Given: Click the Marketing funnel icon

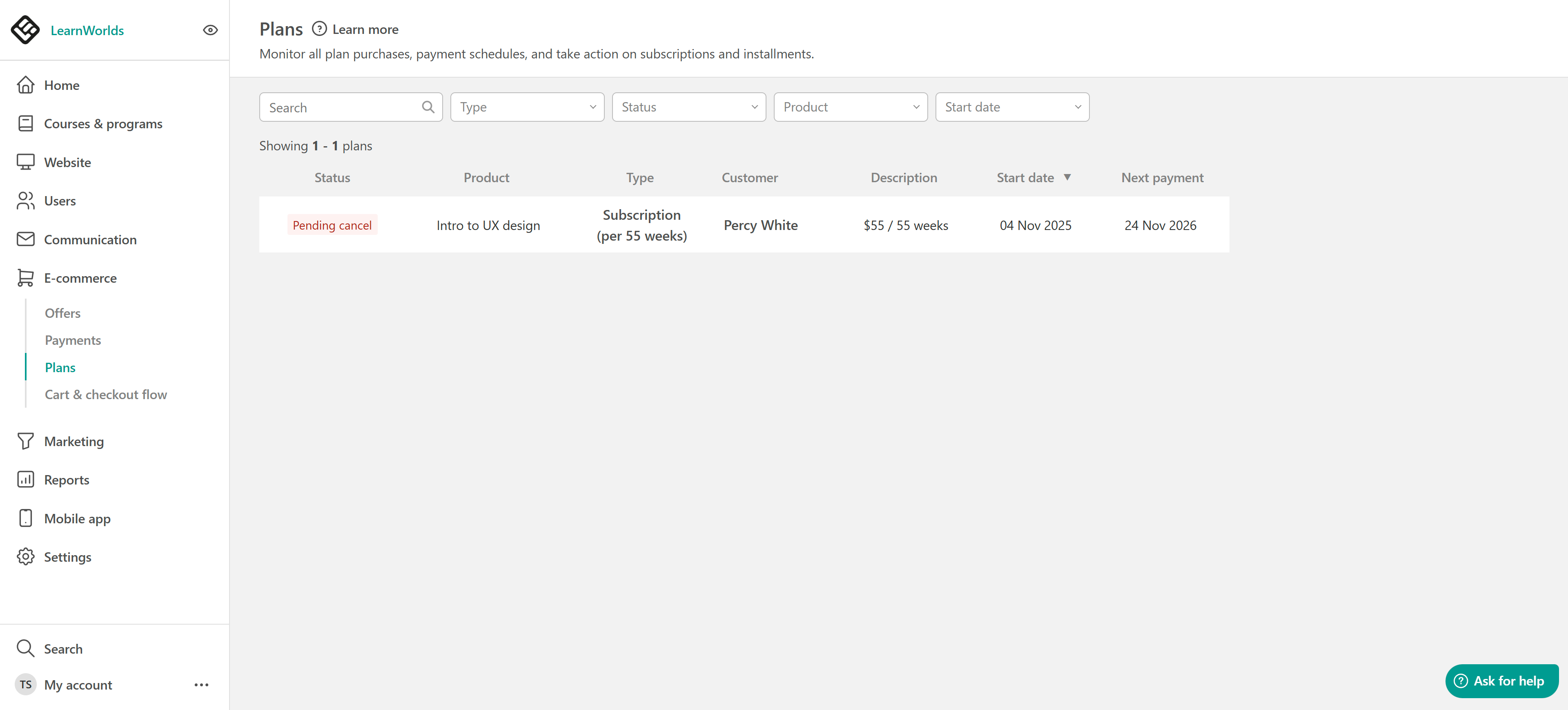Looking at the screenshot, I should (25, 441).
